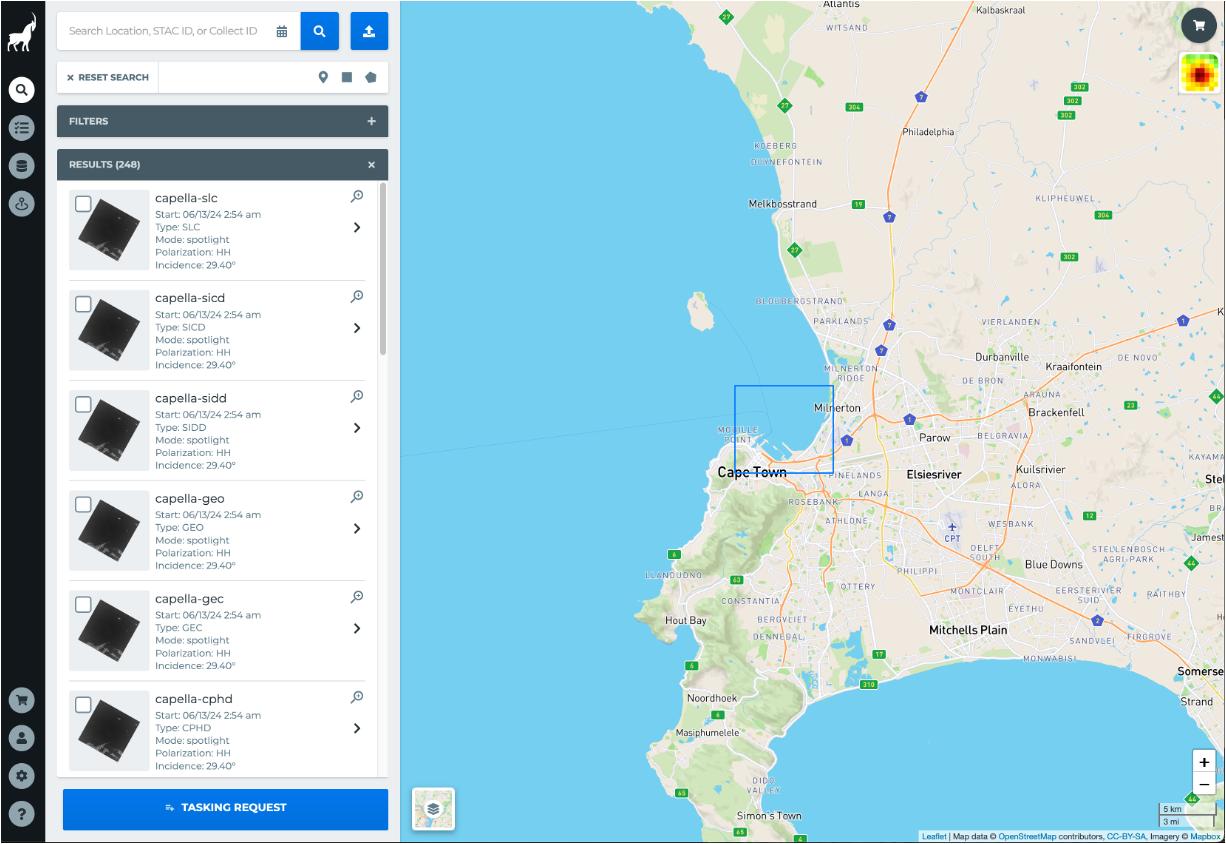
Task: Click the Reset Search button
Action: click(x=108, y=77)
